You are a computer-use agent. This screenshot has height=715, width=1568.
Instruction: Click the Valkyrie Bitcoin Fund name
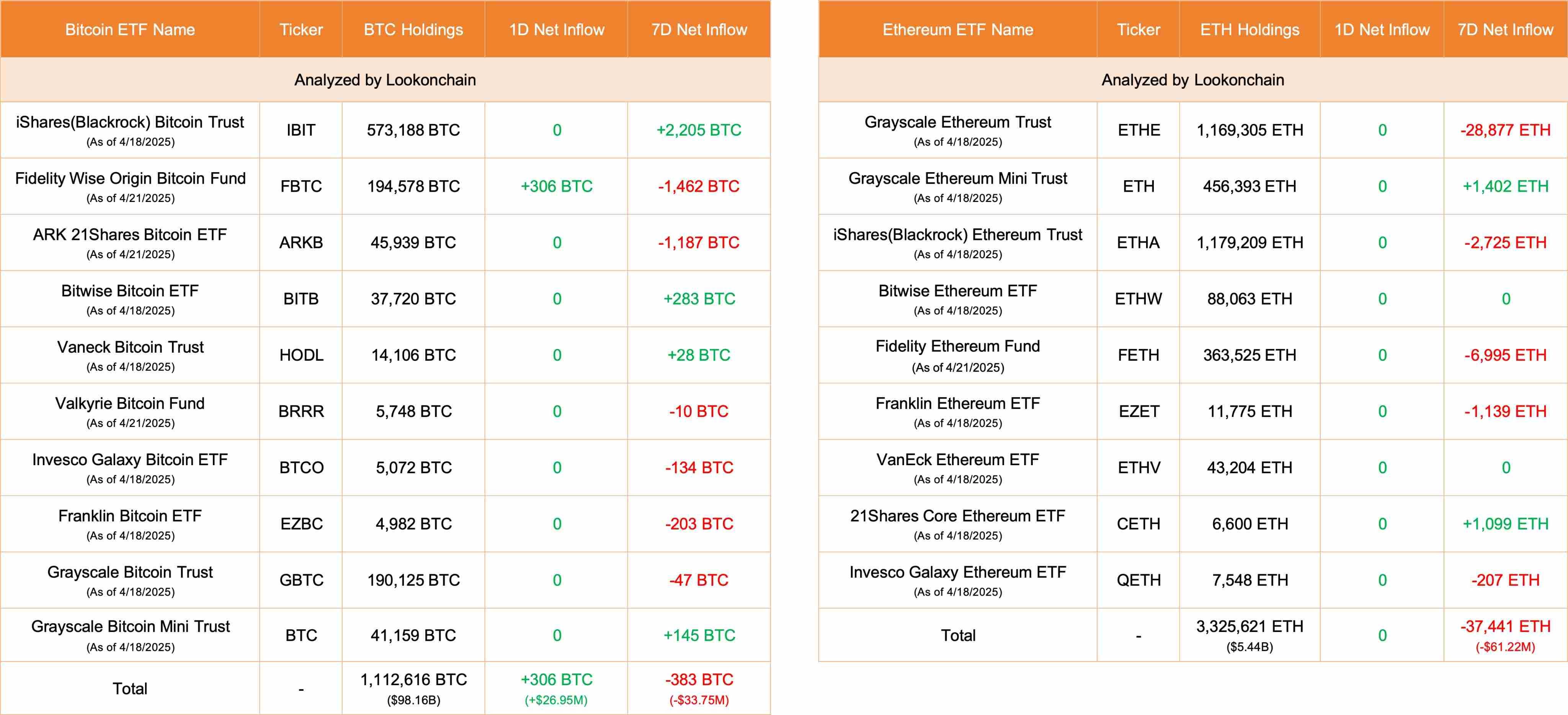(130, 404)
